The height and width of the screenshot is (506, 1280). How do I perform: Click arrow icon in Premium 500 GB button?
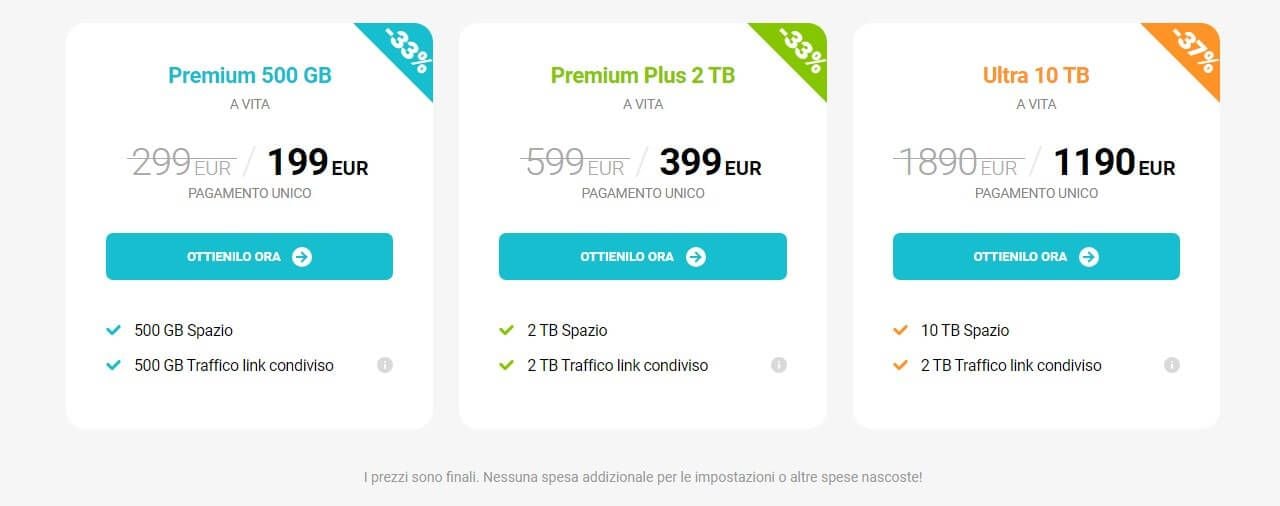(302, 257)
